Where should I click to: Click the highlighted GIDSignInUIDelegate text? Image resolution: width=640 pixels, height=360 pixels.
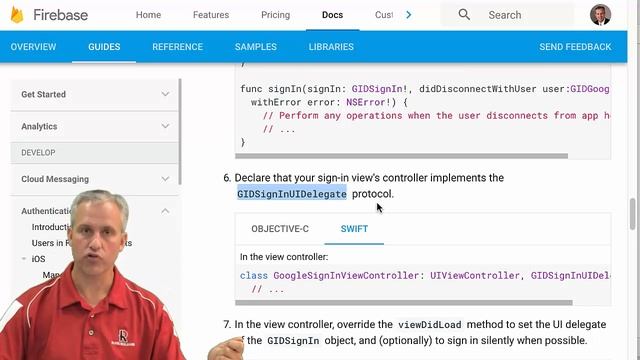(292, 194)
